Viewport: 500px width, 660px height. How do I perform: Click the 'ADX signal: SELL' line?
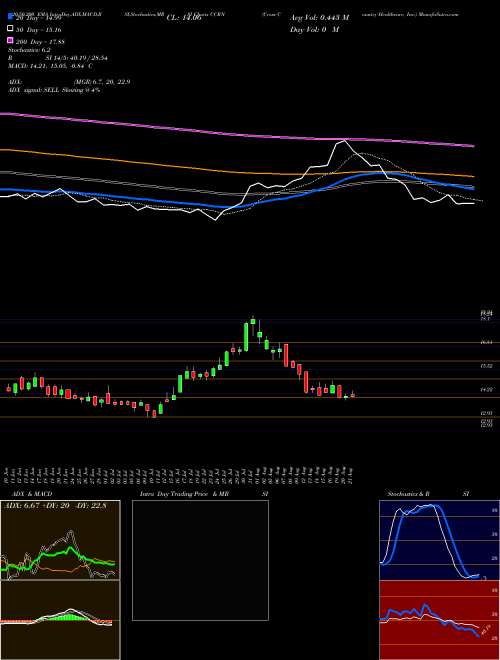[54, 90]
